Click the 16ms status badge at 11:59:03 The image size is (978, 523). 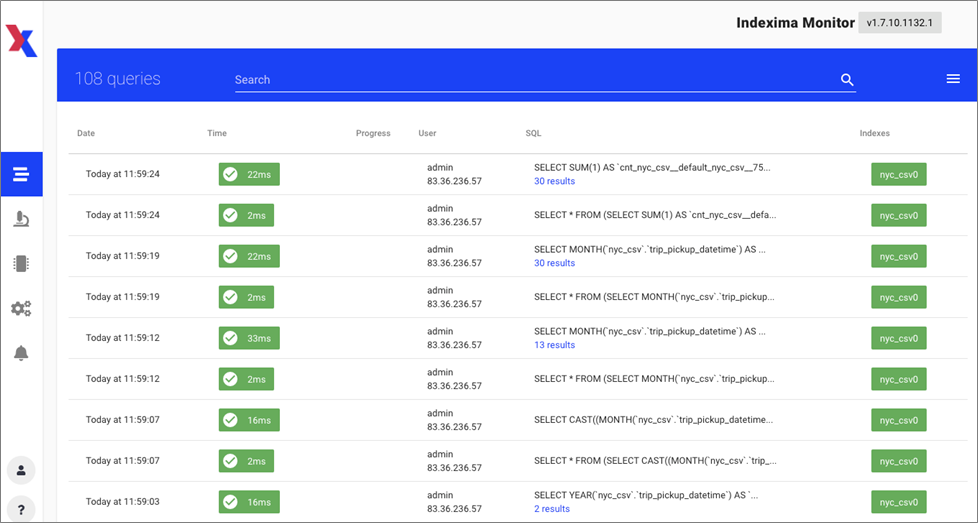249,502
